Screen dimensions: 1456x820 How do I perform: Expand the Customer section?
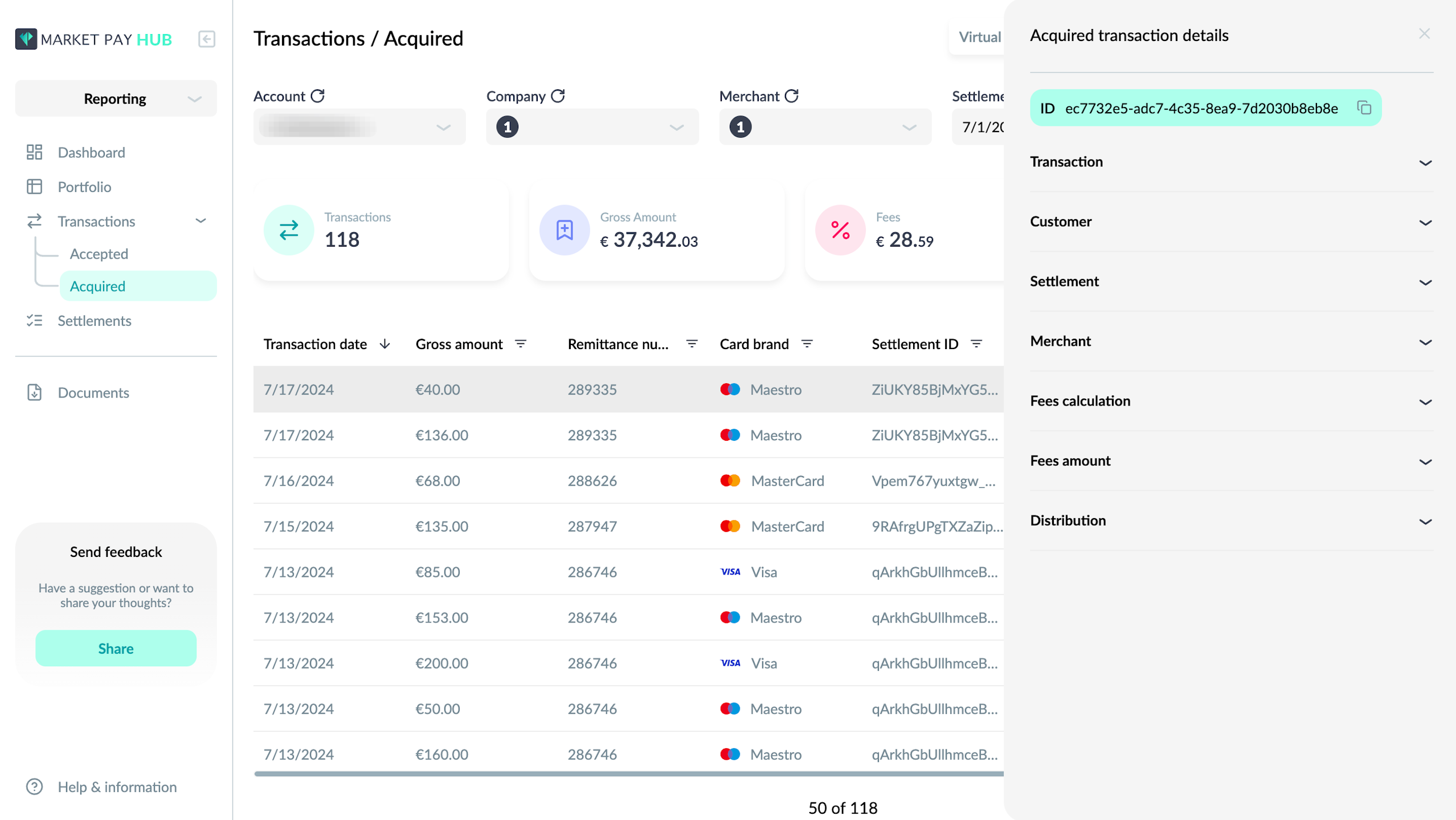(1232, 222)
